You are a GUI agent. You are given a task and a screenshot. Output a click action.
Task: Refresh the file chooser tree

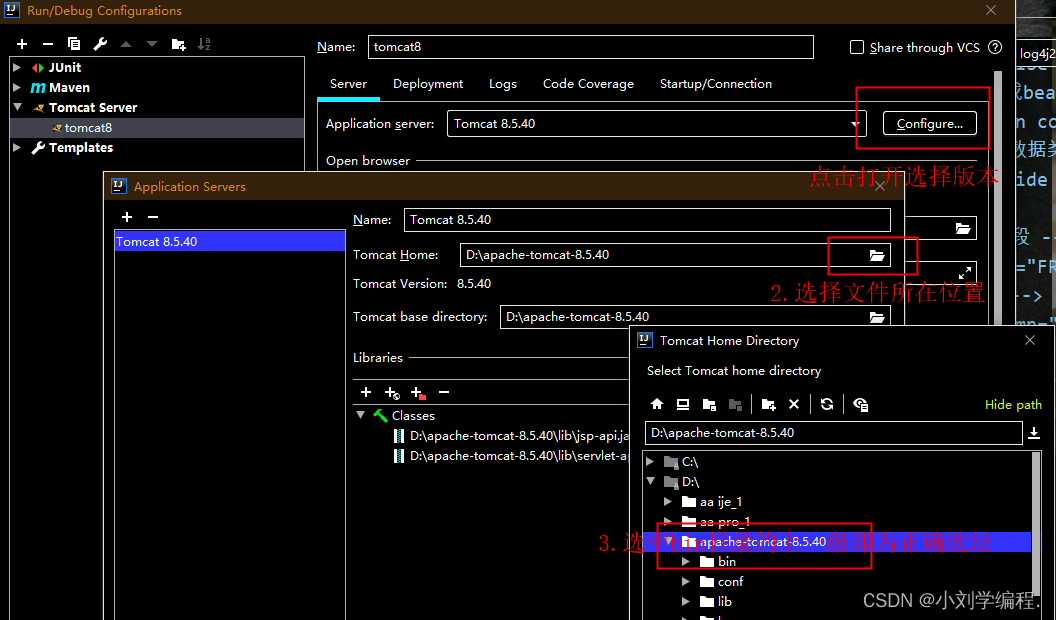click(x=827, y=404)
